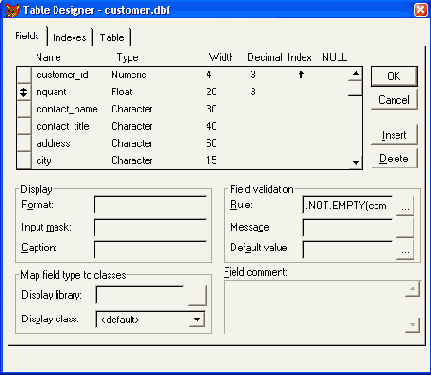Expand the Display class dropdown
Viewport: 431px width, 375px height.
[x=197, y=319]
